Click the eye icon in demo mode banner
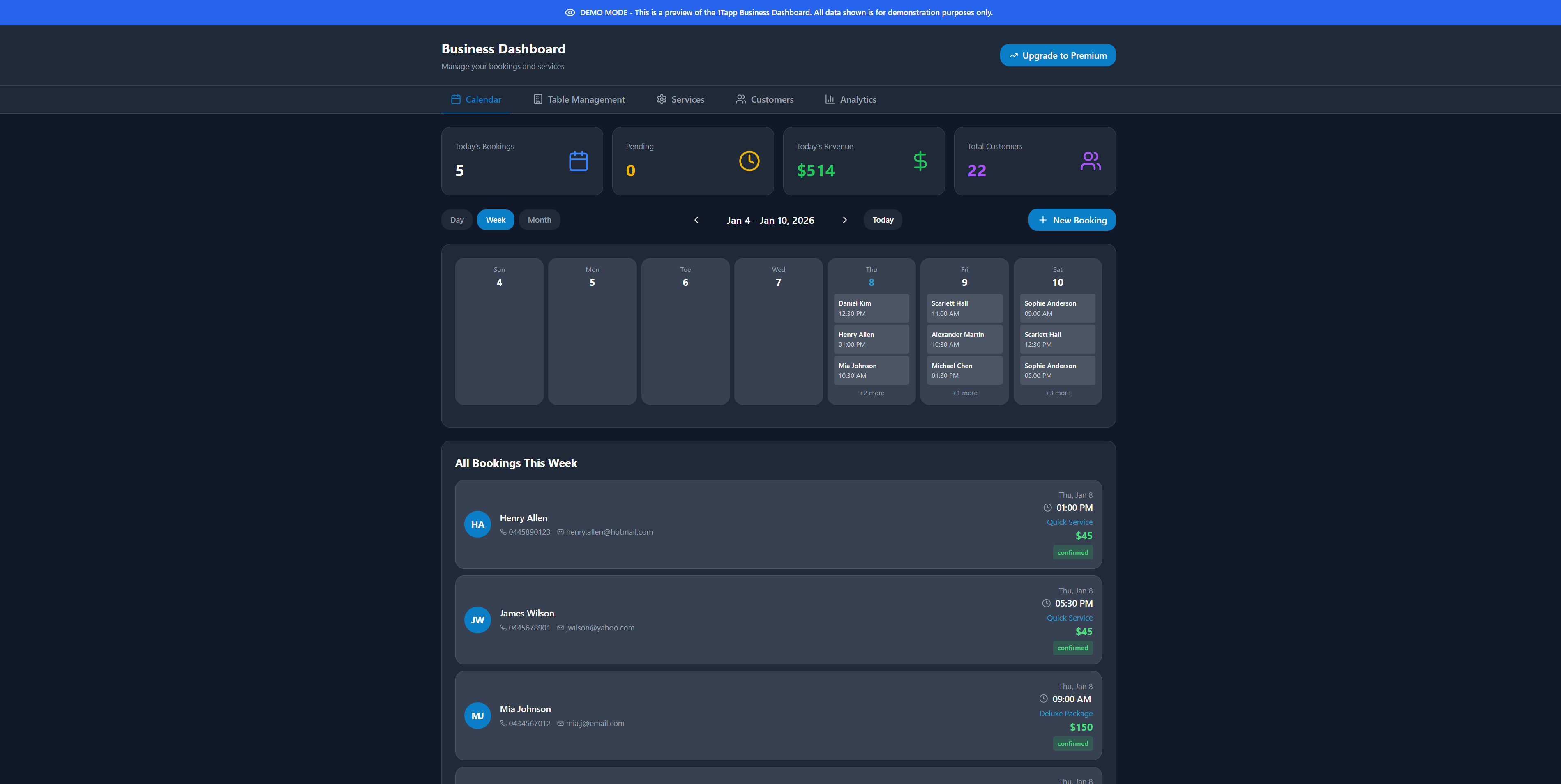The height and width of the screenshot is (784, 1561). coord(570,13)
